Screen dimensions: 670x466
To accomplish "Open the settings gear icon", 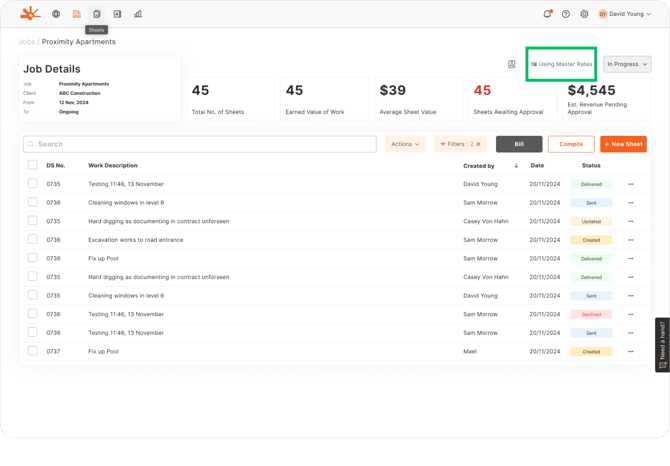I will tap(585, 14).
